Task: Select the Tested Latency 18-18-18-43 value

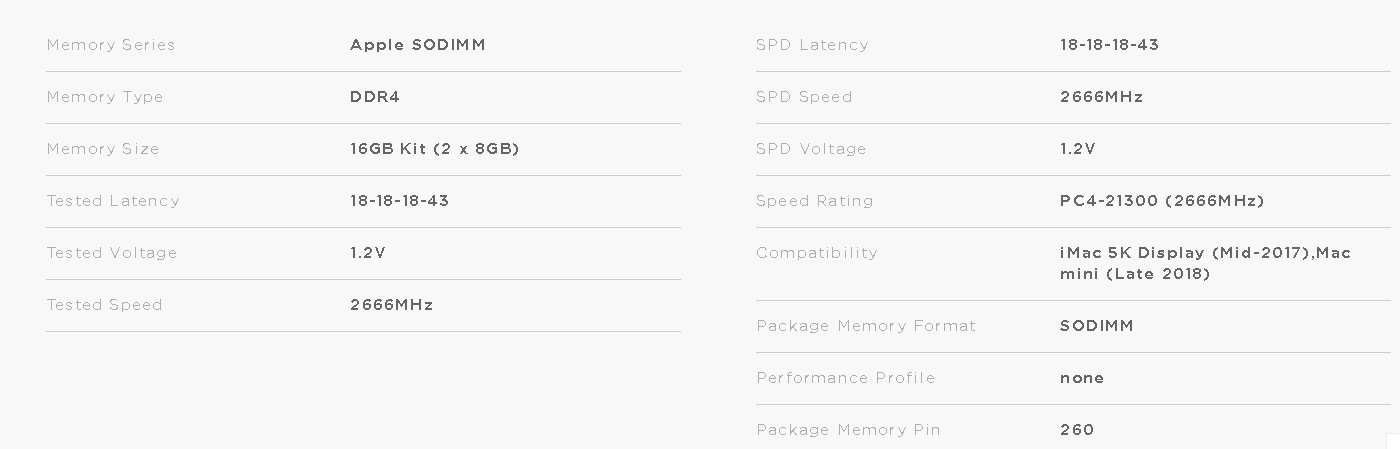Action: [x=399, y=201]
